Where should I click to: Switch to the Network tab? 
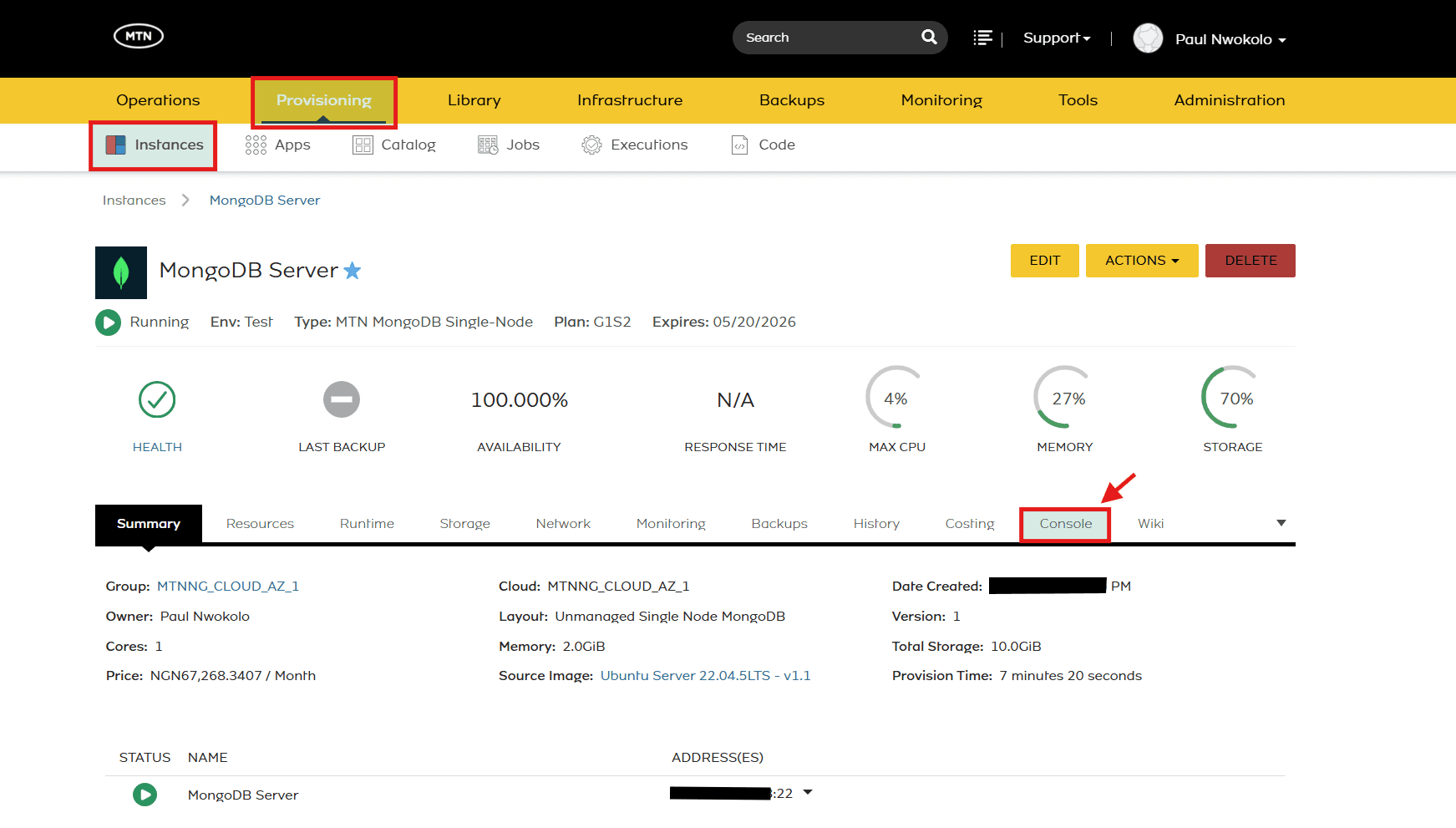pos(563,524)
